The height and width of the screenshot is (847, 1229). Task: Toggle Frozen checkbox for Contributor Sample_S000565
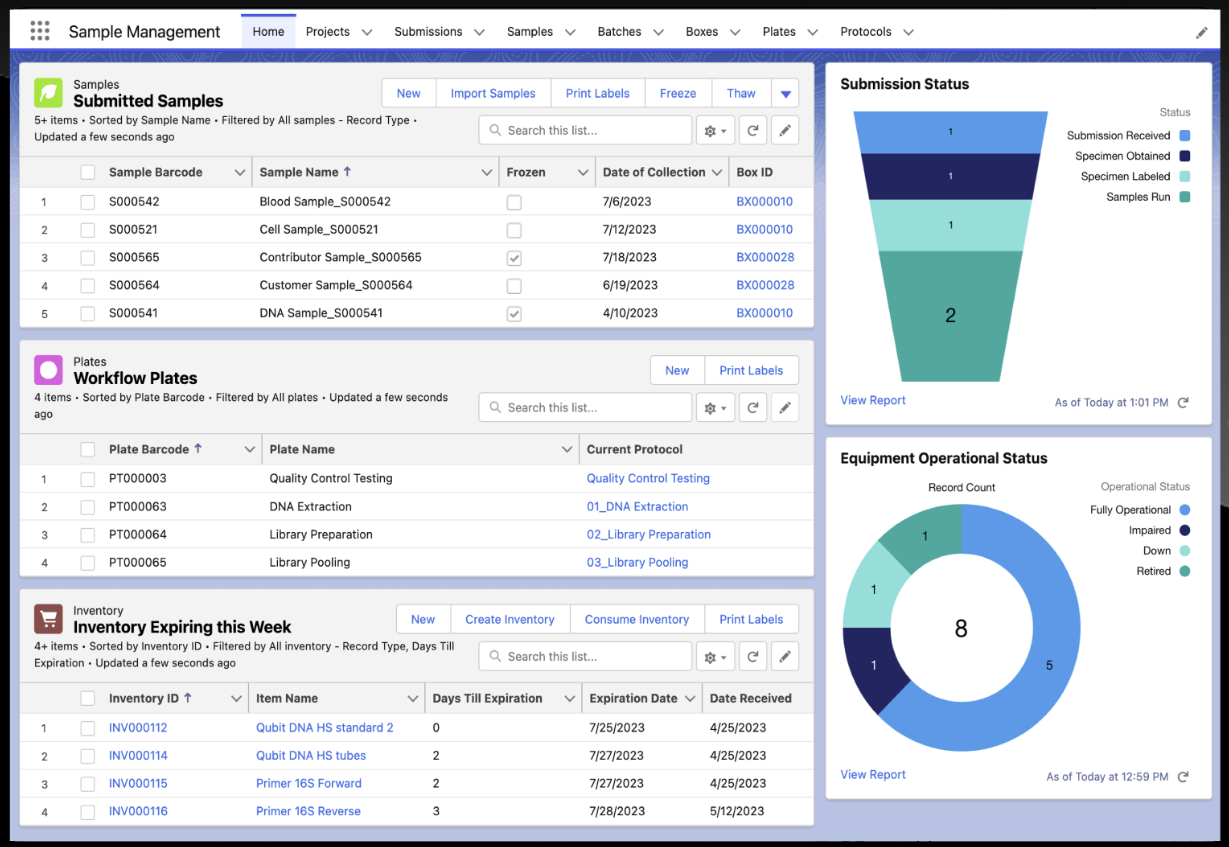[514, 258]
